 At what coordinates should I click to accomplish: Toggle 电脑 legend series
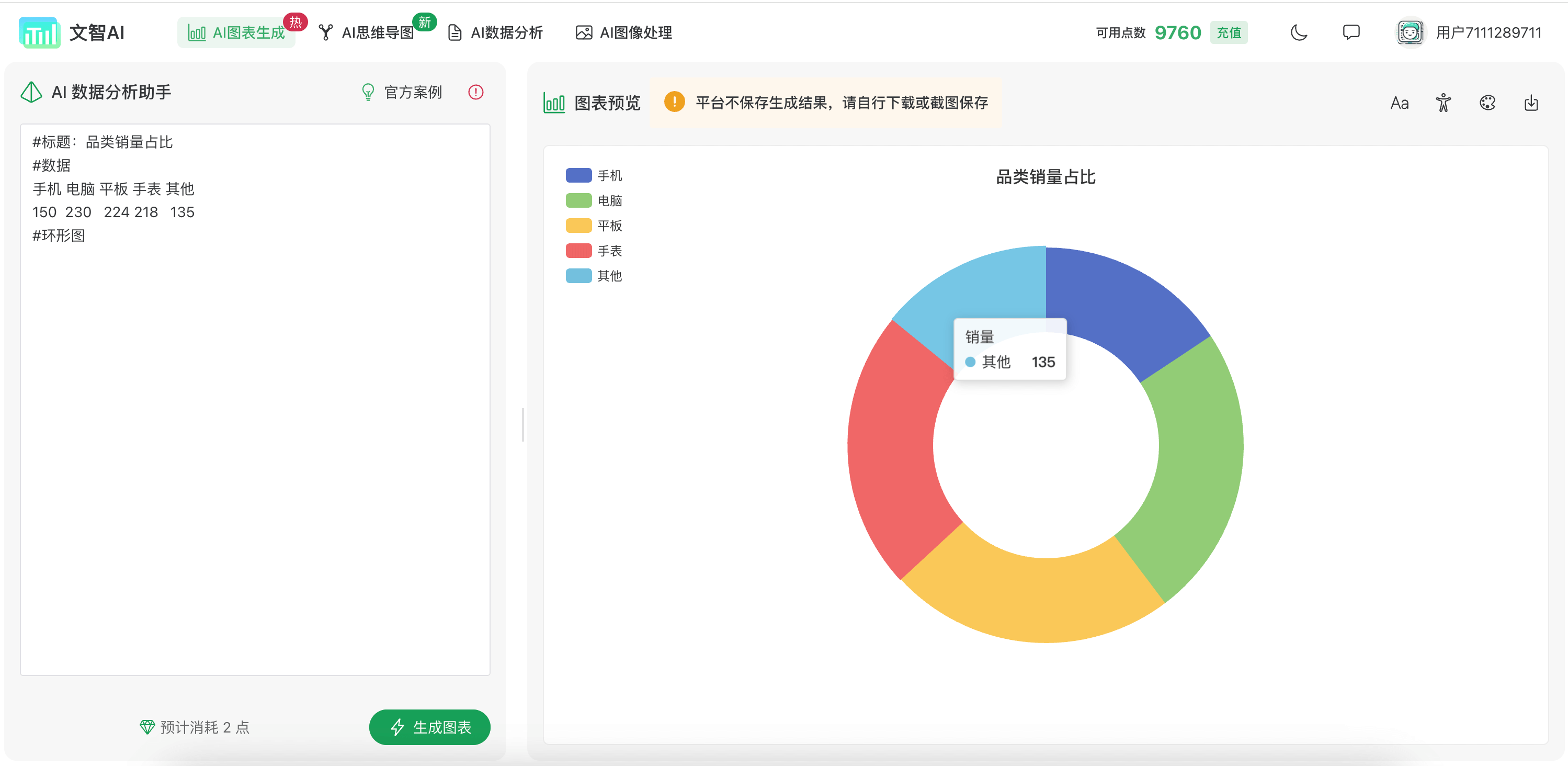594,200
